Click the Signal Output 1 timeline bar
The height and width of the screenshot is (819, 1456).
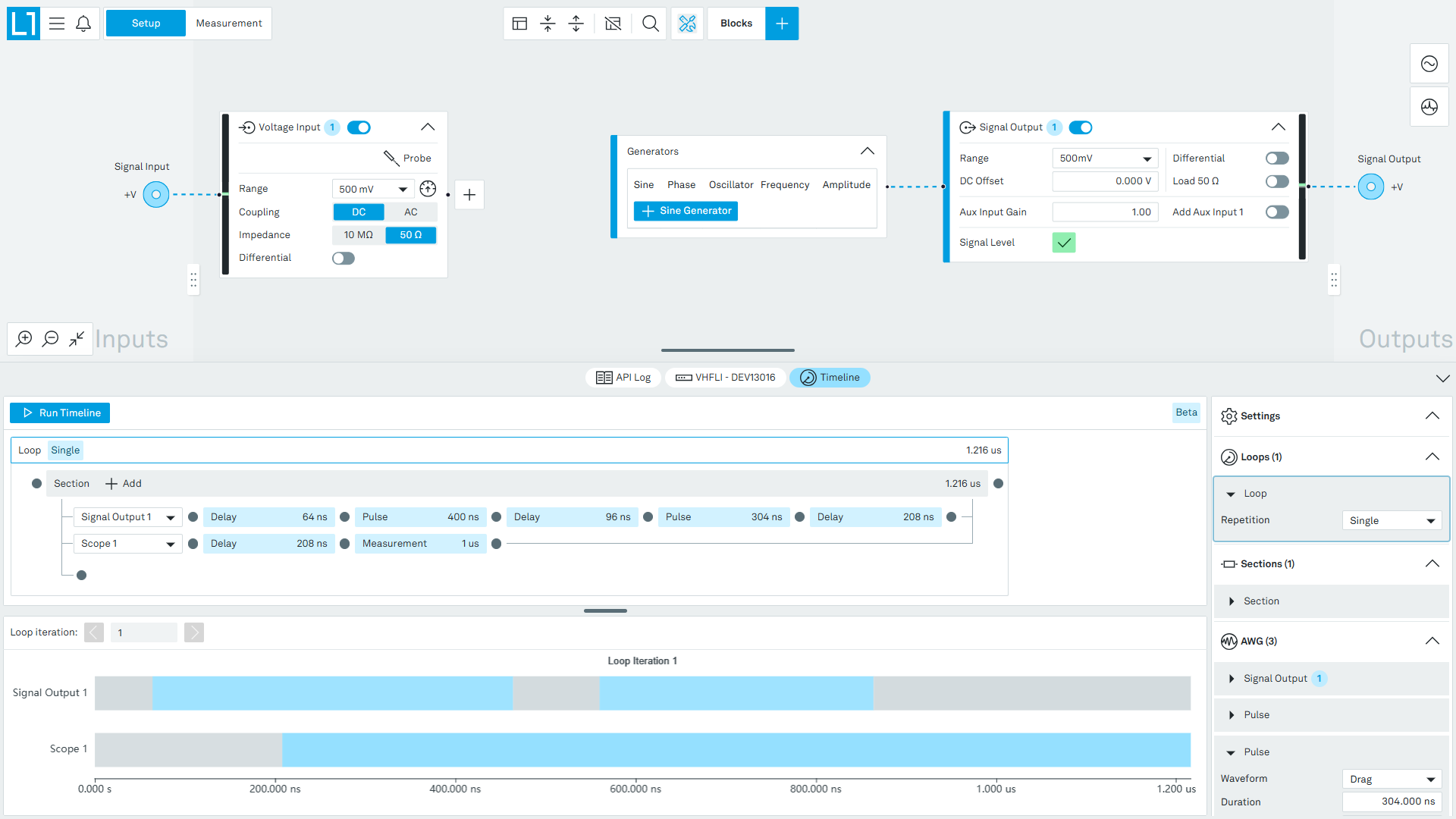tap(642, 693)
